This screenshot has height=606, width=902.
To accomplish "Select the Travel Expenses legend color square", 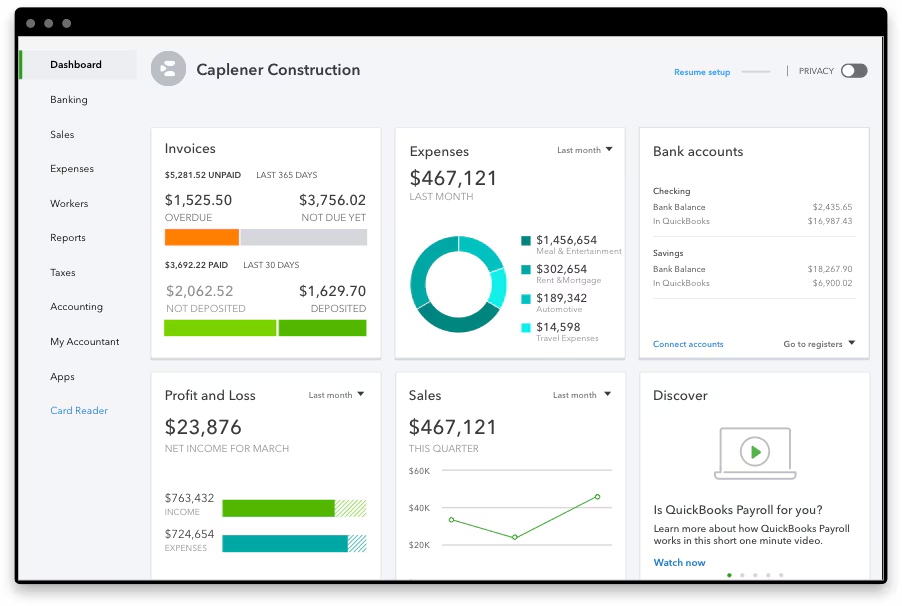I will tap(524, 327).
